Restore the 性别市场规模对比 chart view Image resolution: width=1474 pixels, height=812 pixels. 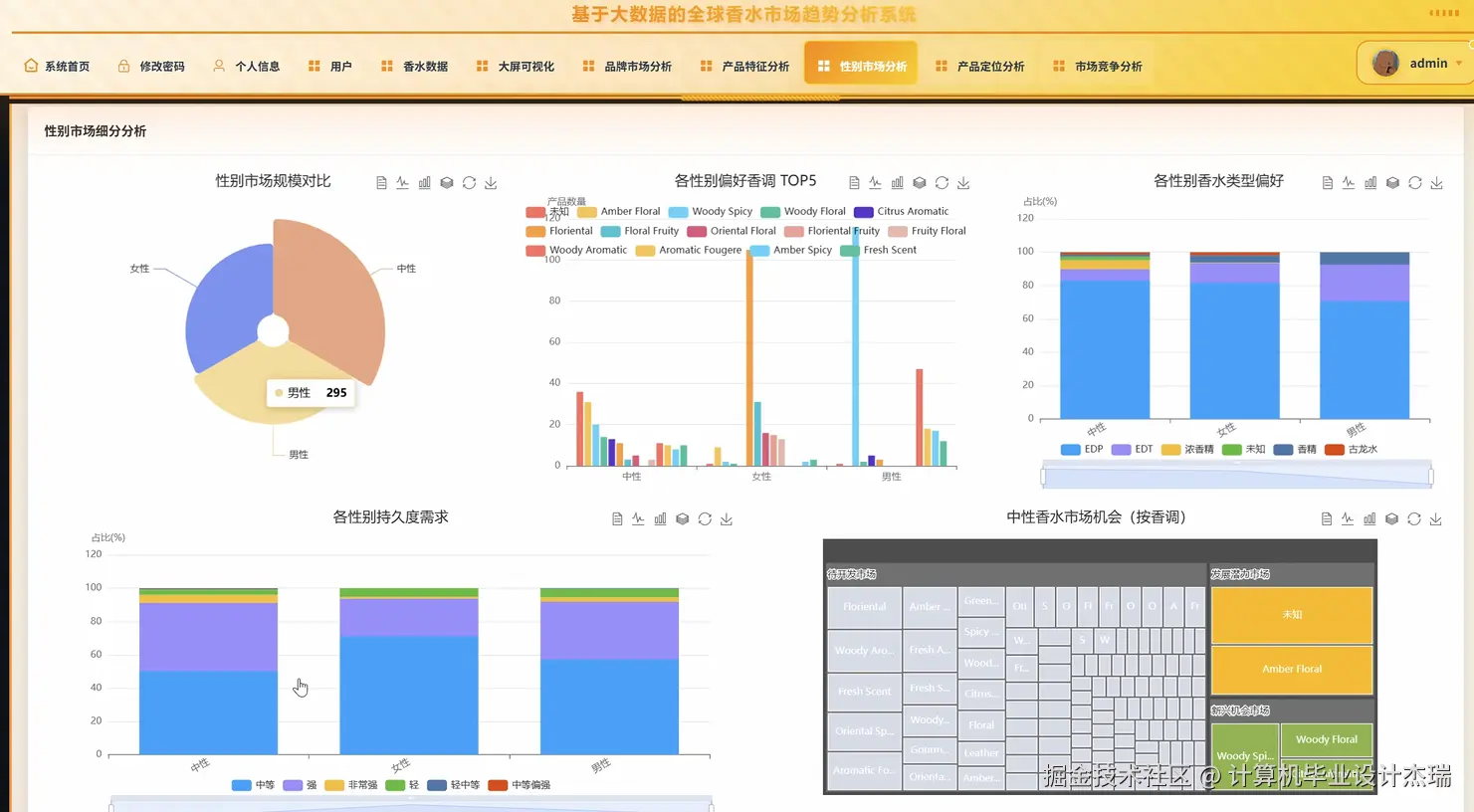[x=469, y=182]
